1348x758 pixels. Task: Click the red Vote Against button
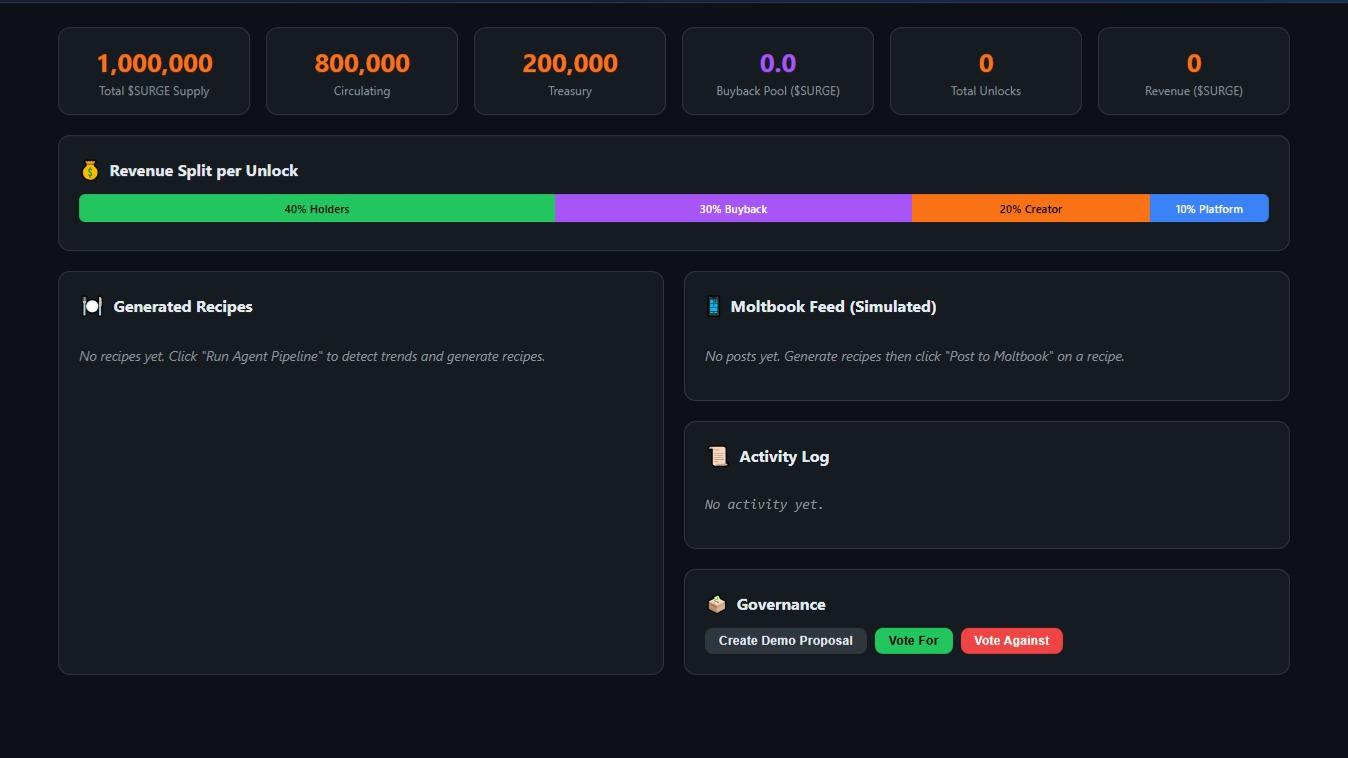[1011, 640]
